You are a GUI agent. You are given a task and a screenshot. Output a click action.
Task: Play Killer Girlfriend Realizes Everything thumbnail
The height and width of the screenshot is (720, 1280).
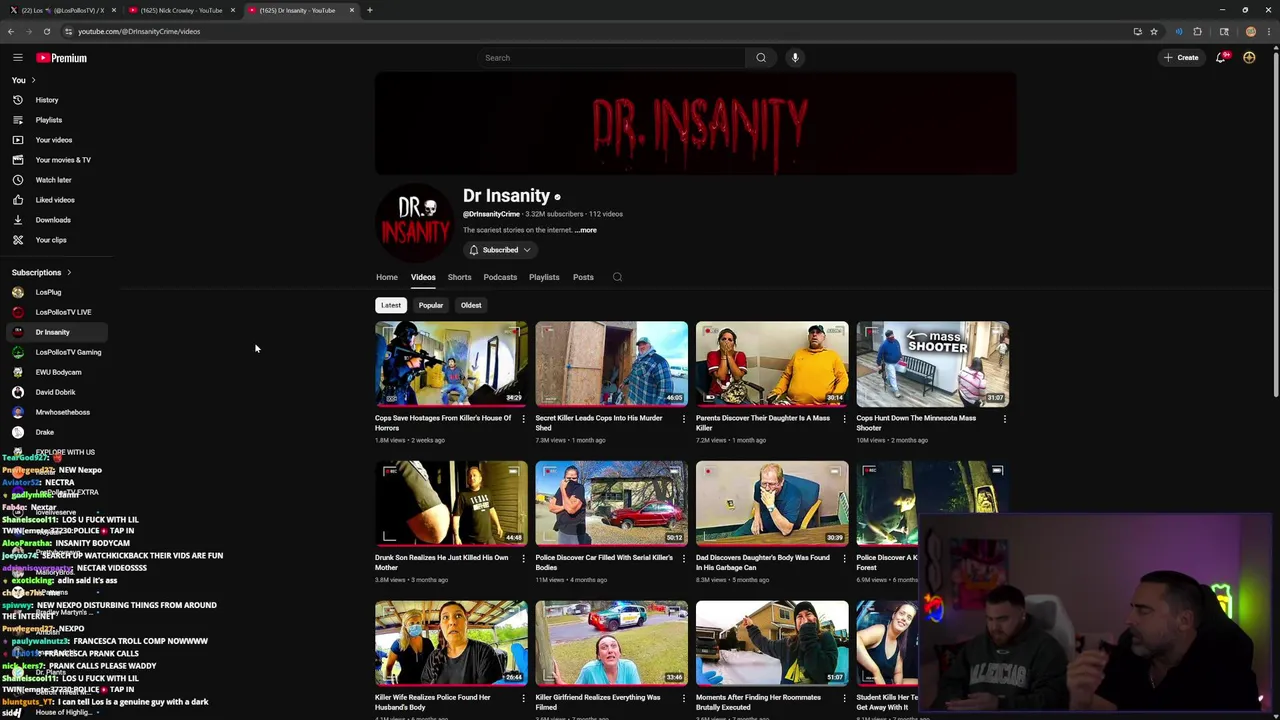pyautogui.click(x=611, y=643)
